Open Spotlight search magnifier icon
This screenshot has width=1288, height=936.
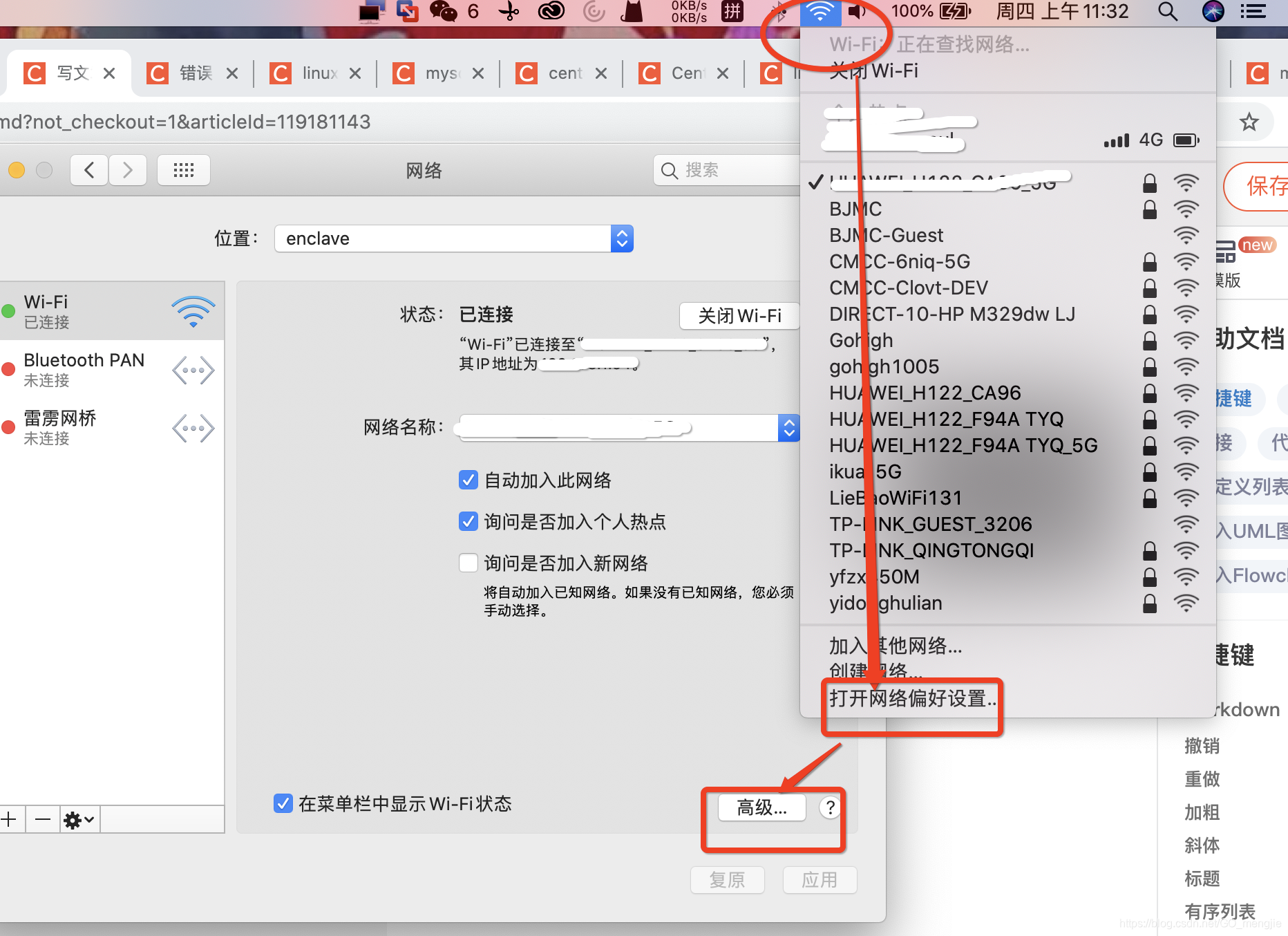[x=1167, y=12]
